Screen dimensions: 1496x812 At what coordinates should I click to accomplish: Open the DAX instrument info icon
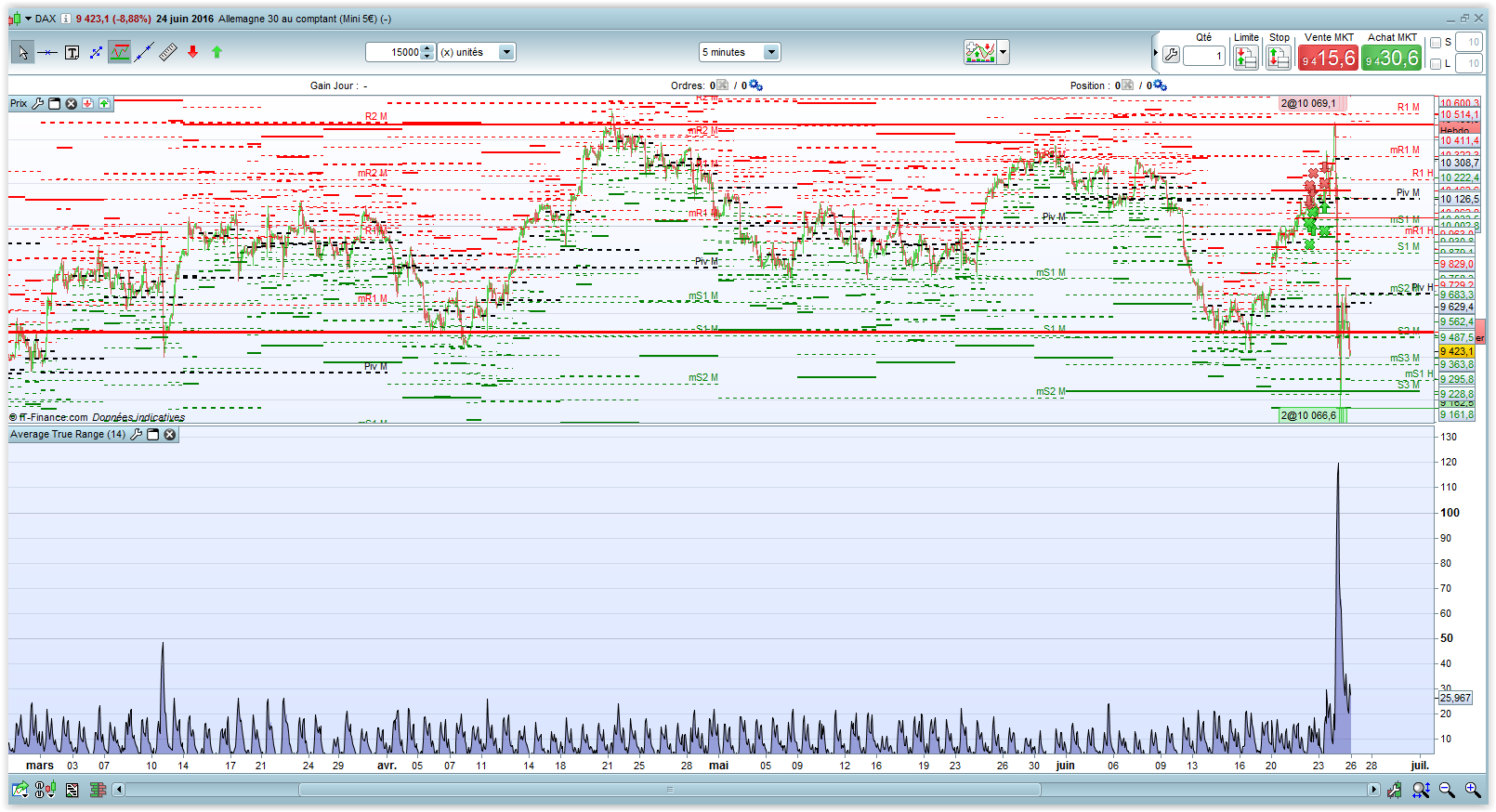pyautogui.click(x=66, y=19)
